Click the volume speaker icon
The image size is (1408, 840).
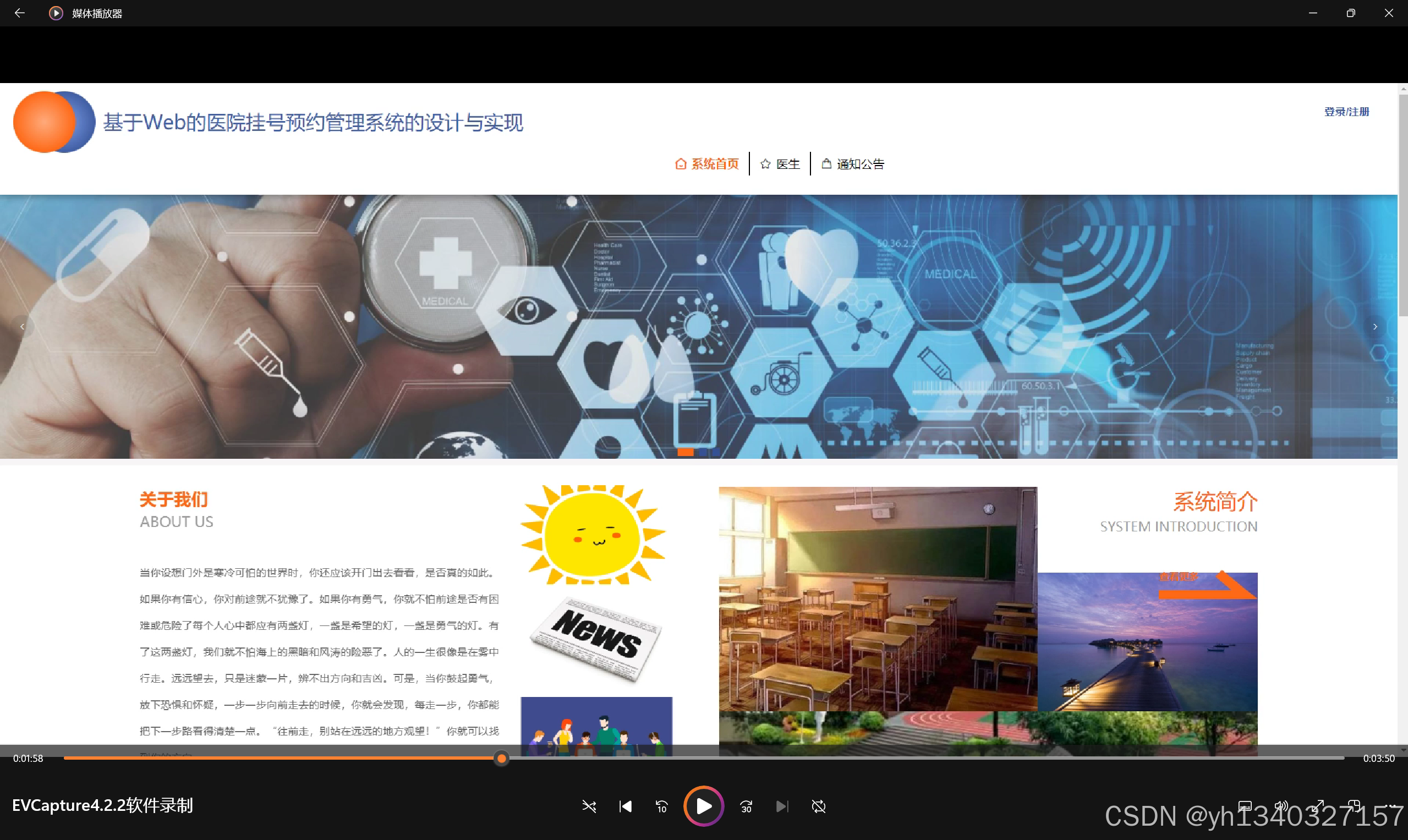(1281, 806)
